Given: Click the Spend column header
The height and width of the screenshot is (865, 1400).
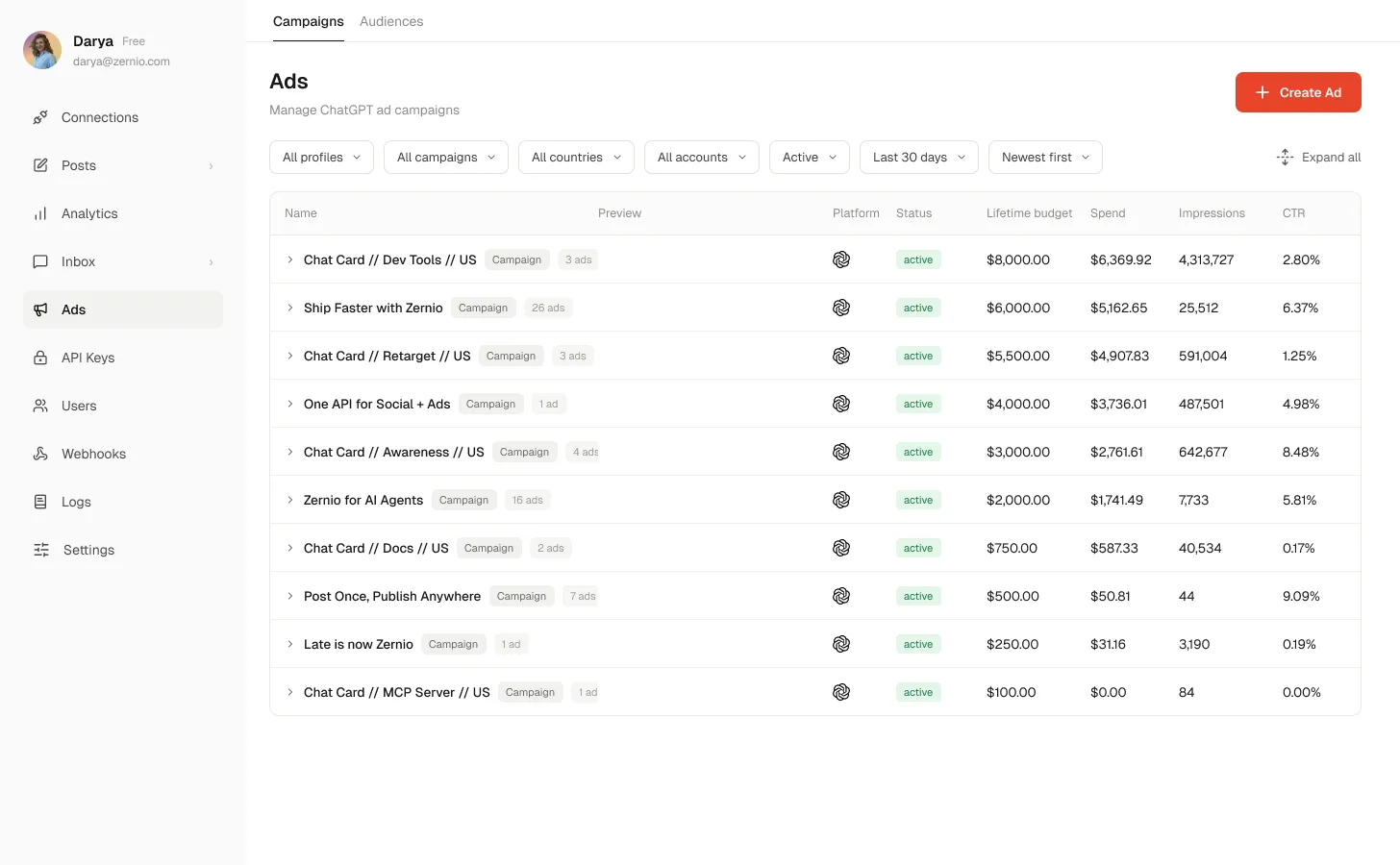Looking at the screenshot, I should pyautogui.click(x=1108, y=213).
